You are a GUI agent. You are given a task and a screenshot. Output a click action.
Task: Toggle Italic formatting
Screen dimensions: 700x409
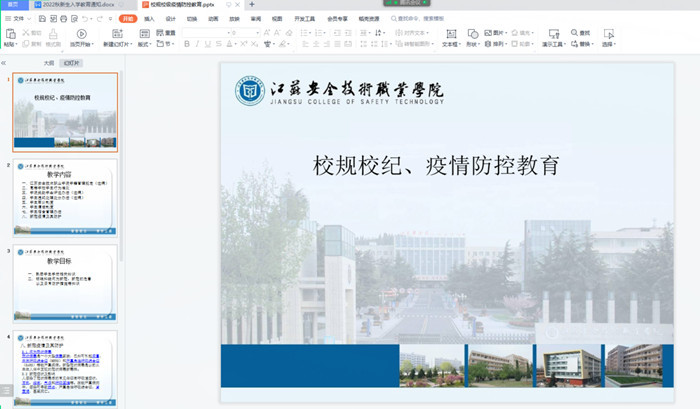[198, 45]
